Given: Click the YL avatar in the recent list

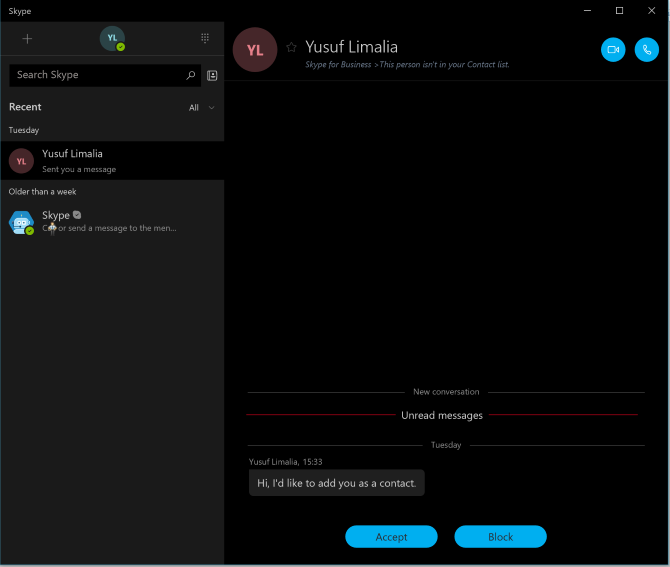Looking at the screenshot, I should [x=21, y=161].
